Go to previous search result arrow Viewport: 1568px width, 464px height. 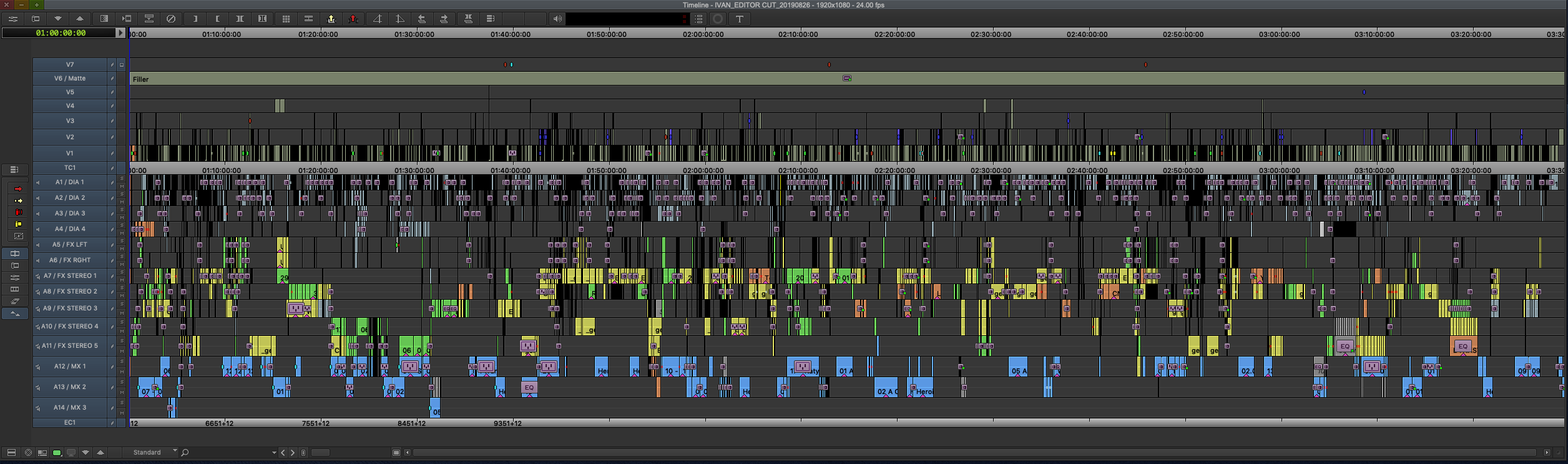tap(283, 453)
